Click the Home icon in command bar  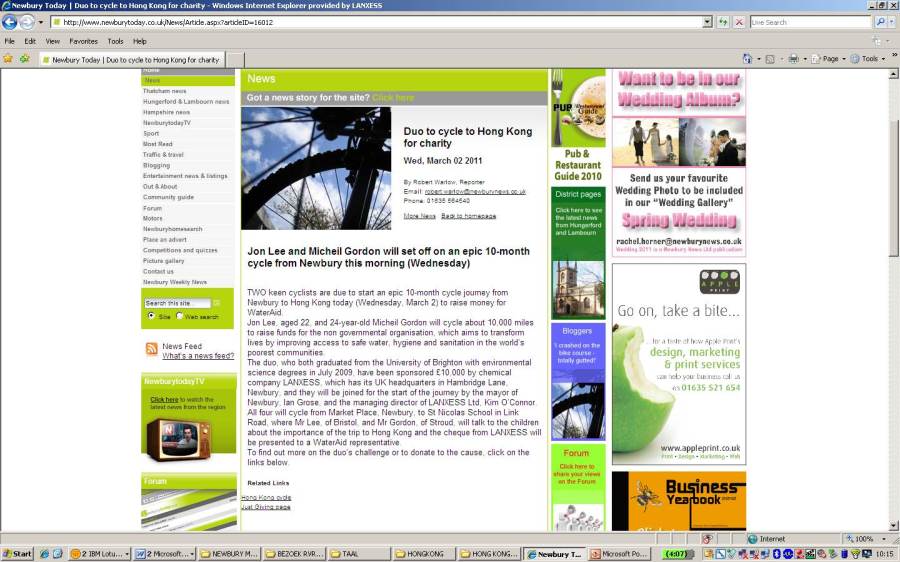coord(748,59)
